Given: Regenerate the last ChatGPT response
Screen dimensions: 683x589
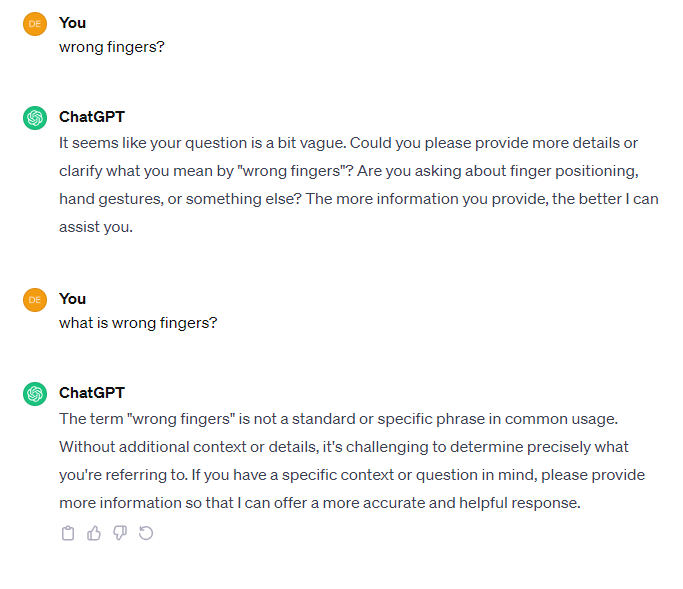Looking at the screenshot, I should [146, 533].
